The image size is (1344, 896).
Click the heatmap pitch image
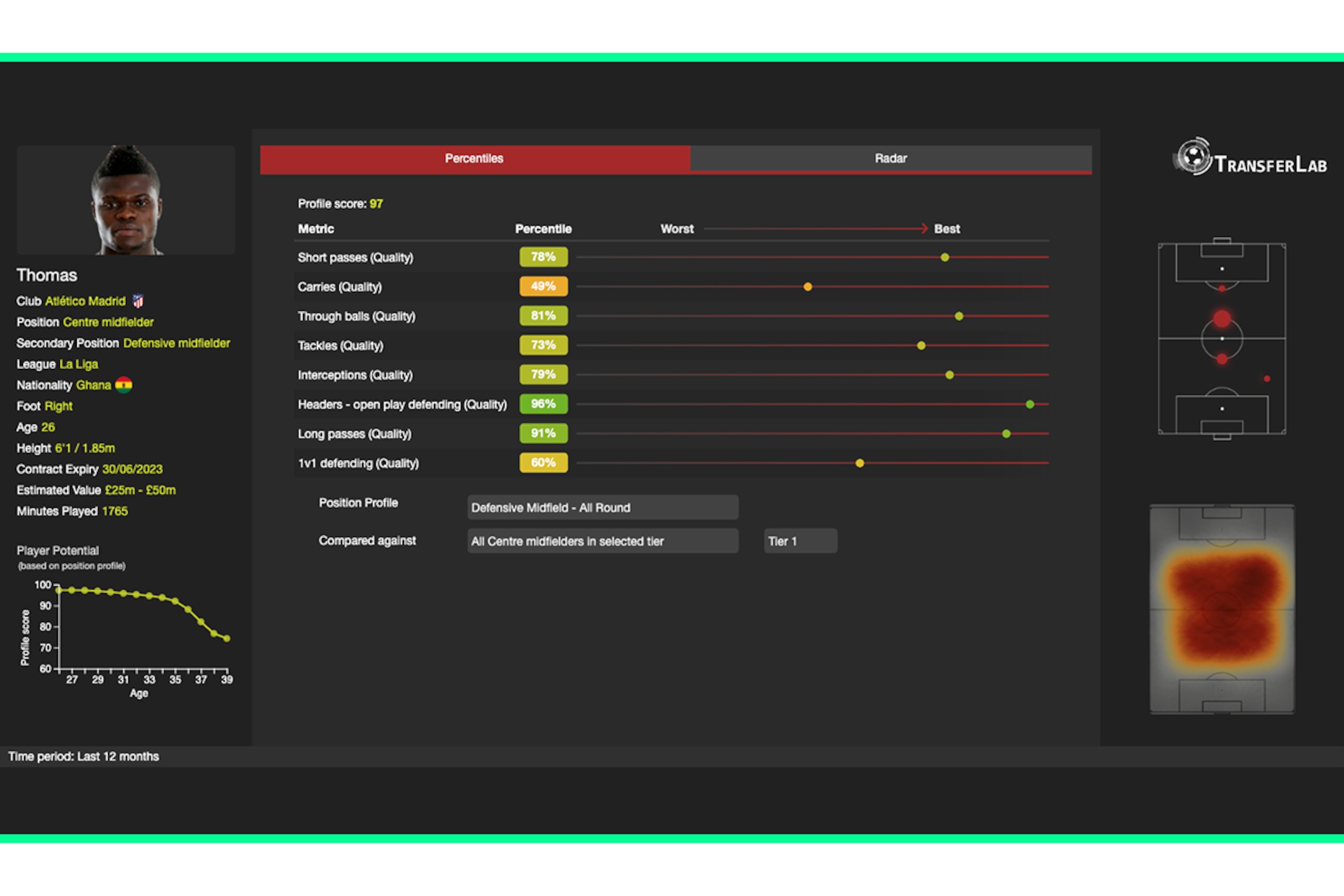click(x=1222, y=609)
